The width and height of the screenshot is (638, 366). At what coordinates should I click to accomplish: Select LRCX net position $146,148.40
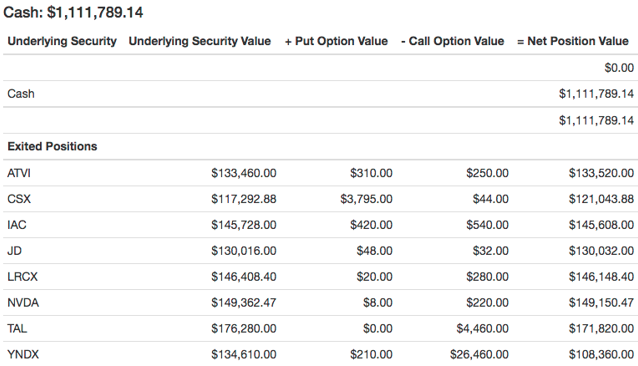click(601, 277)
